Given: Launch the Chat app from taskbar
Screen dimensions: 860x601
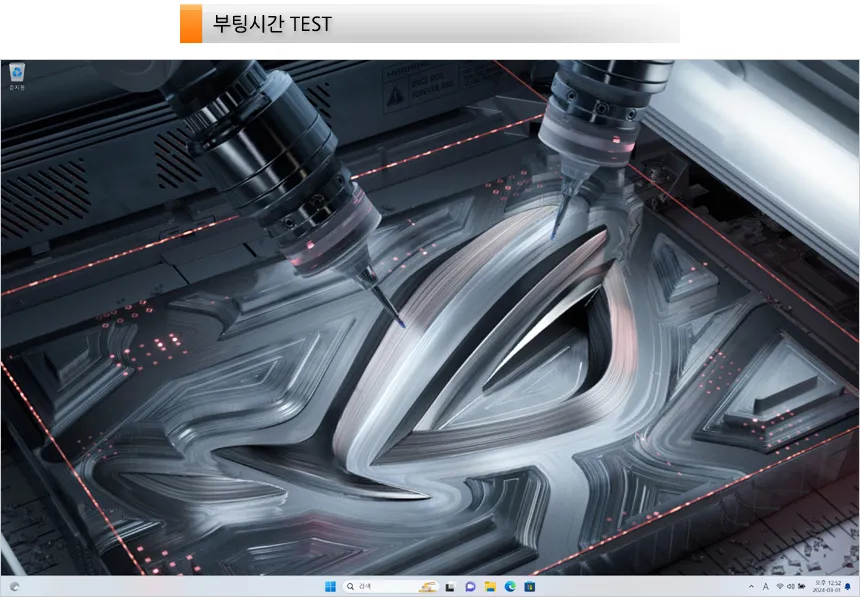Looking at the screenshot, I should 470,587.
